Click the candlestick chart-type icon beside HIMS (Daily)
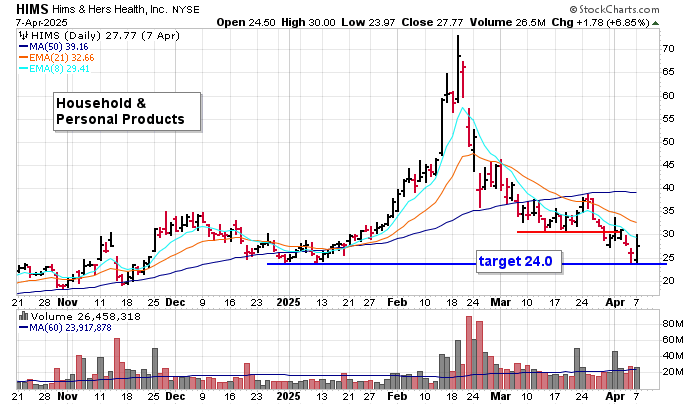 pos(23,36)
